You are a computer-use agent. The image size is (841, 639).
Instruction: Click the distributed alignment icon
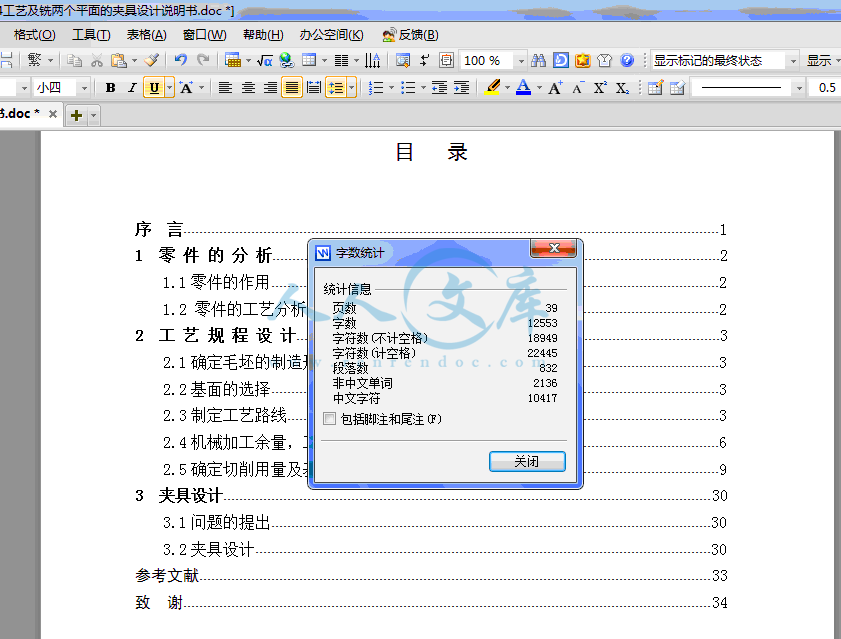tap(314, 87)
